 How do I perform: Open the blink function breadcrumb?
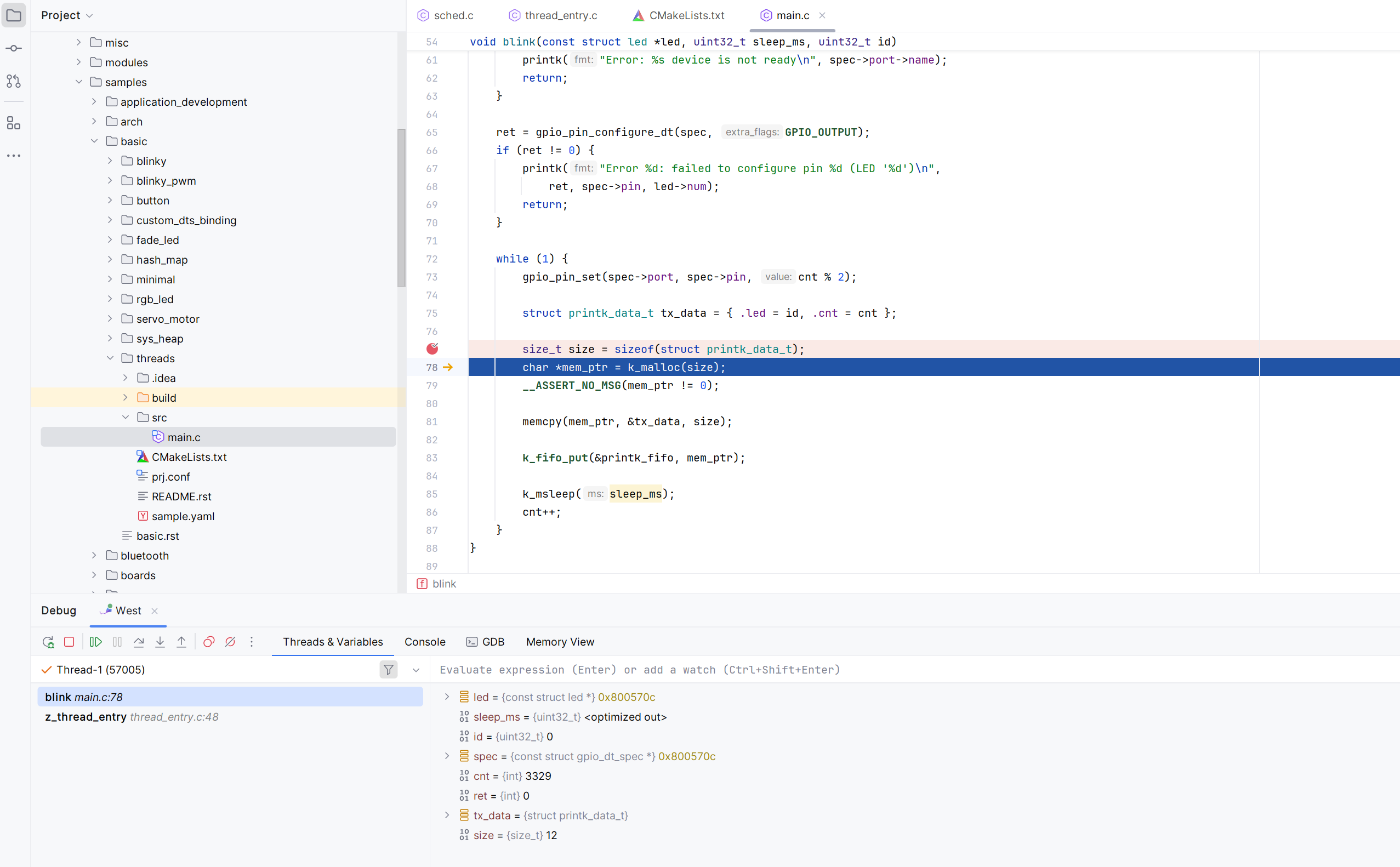[x=443, y=583]
